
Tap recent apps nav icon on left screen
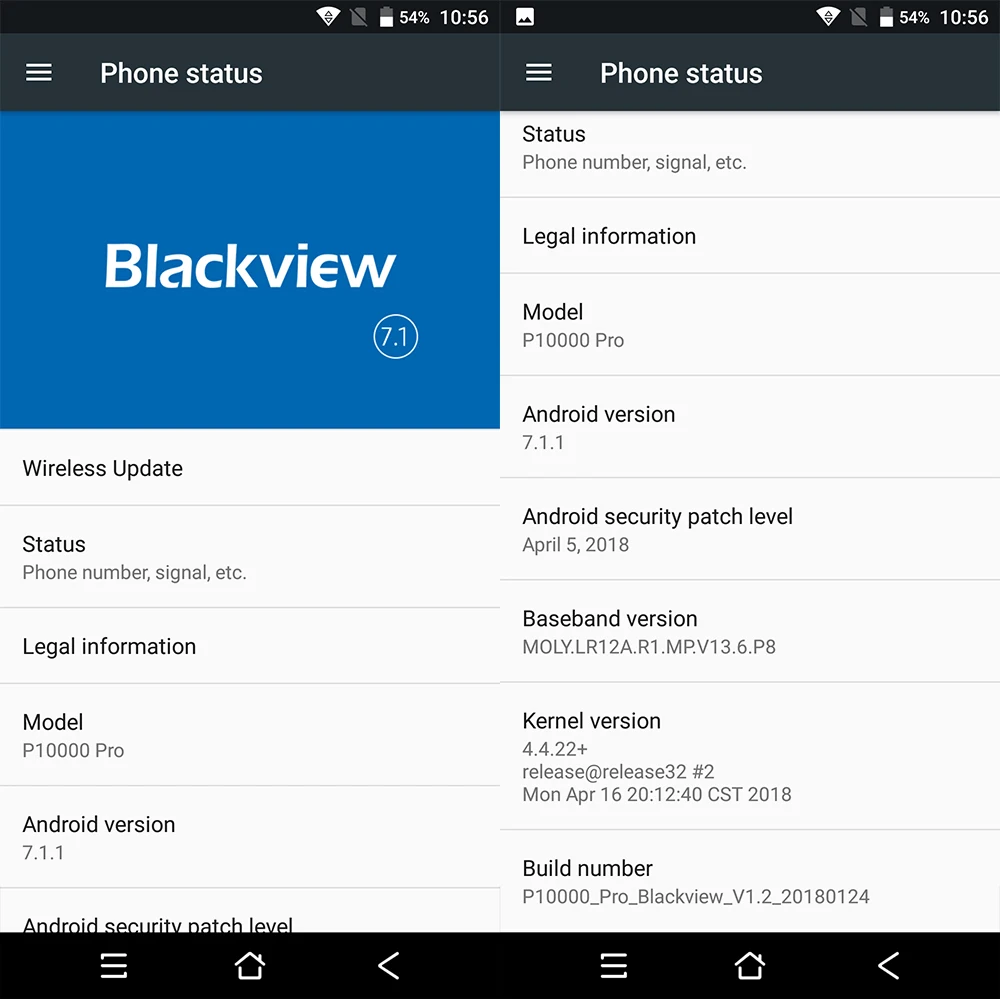114,966
